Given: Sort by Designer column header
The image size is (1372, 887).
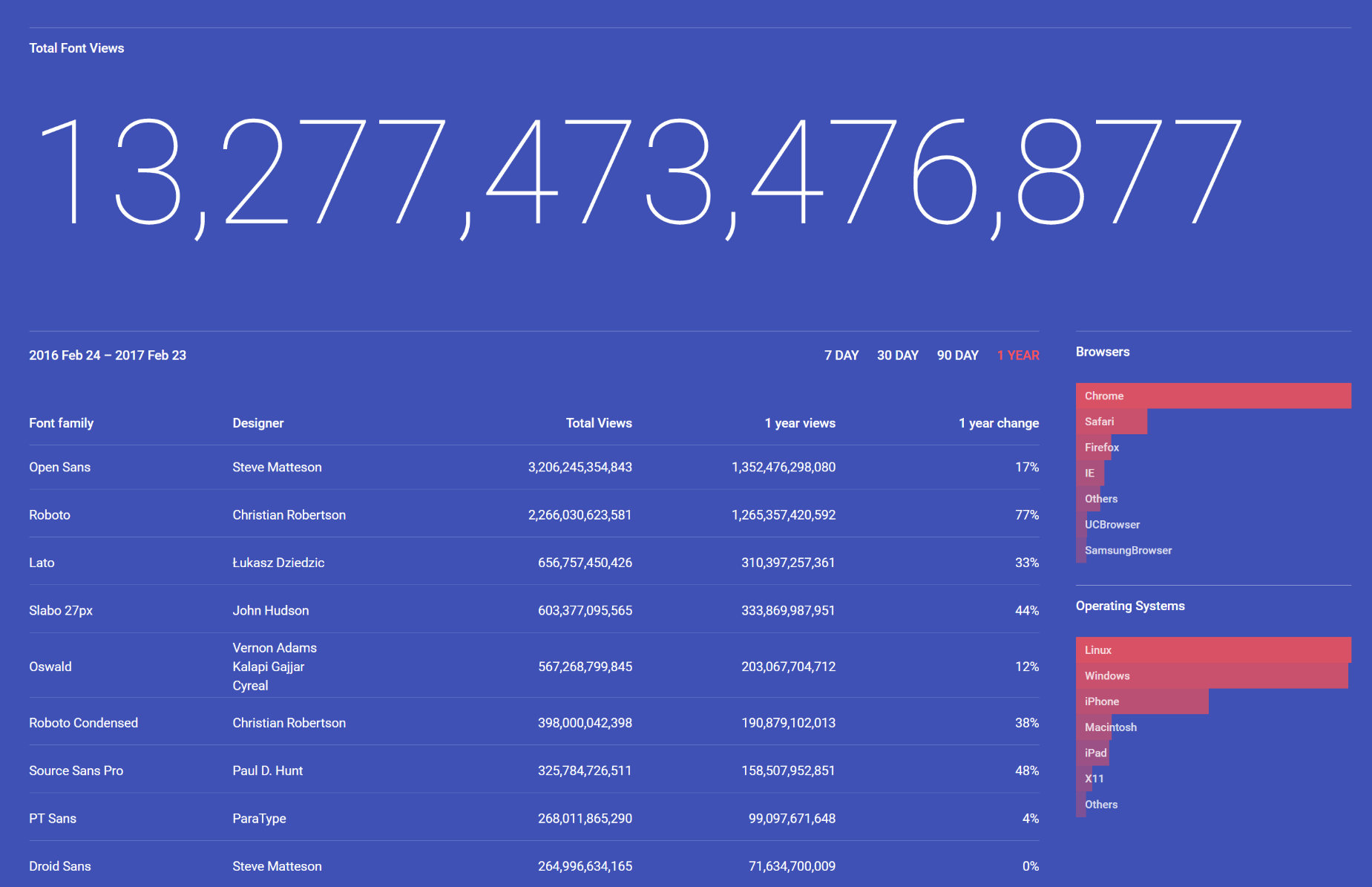Looking at the screenshot, I should [258, 423].
